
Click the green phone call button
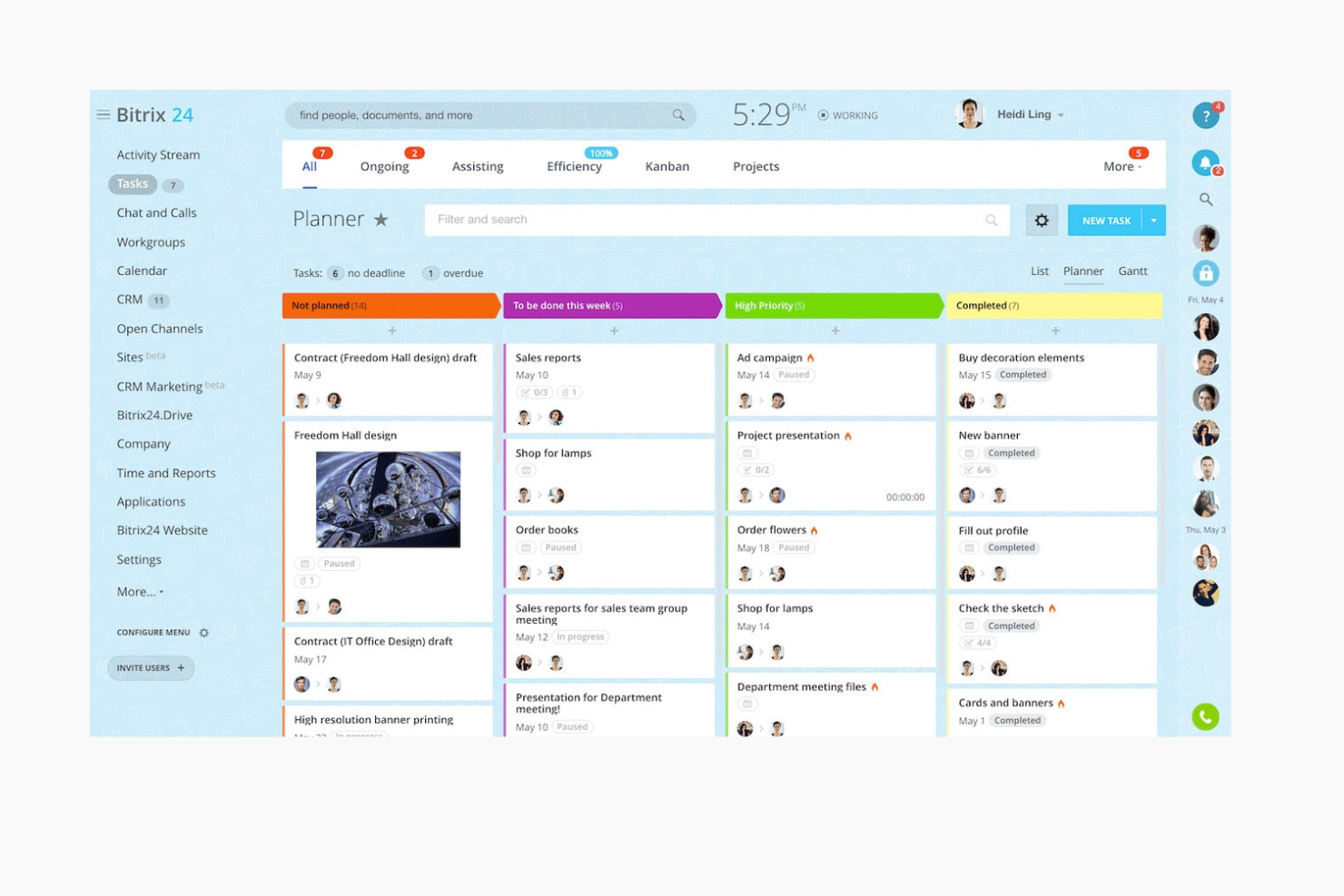coord(1205,717)
